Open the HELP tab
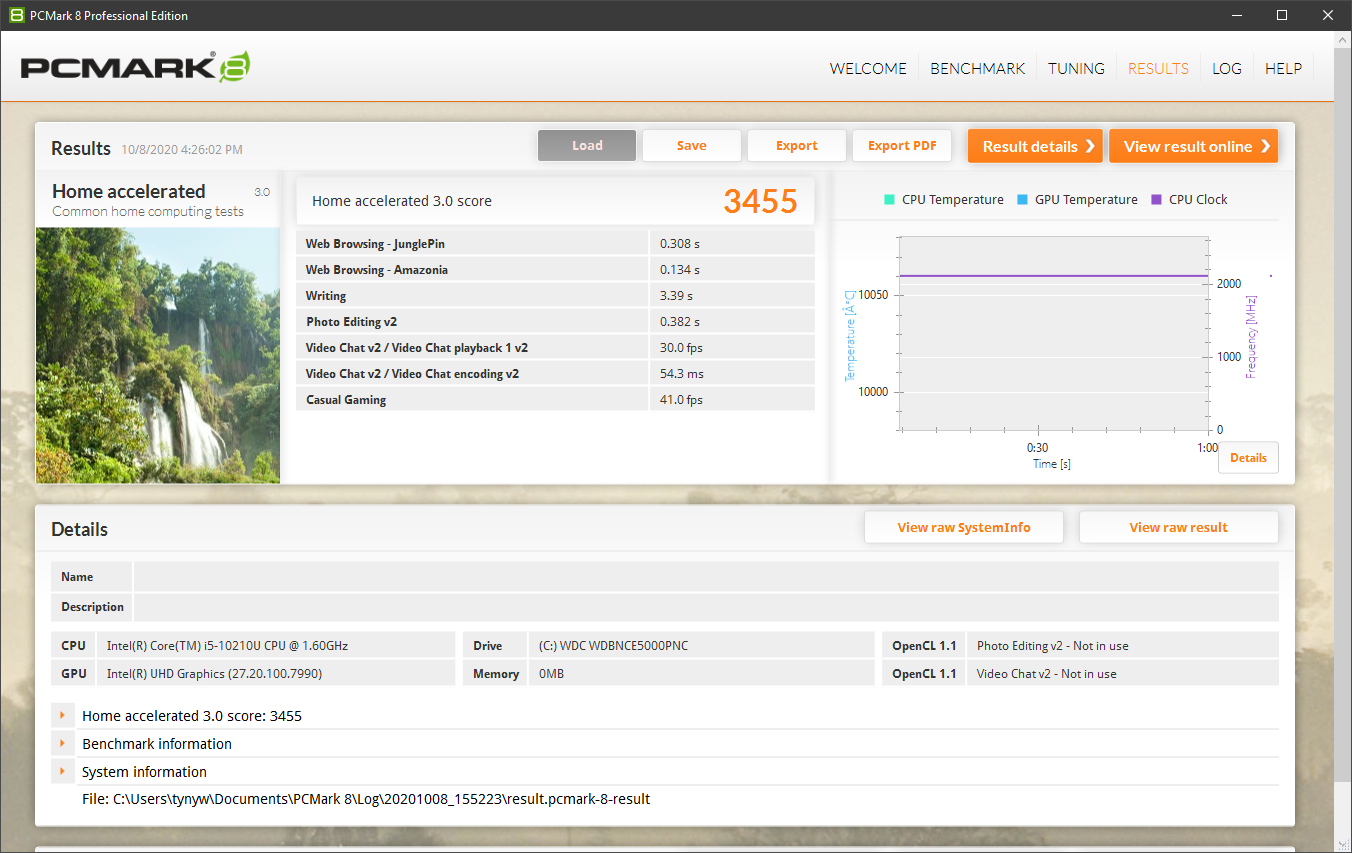1352x853 pixels. coord(1283,69)
